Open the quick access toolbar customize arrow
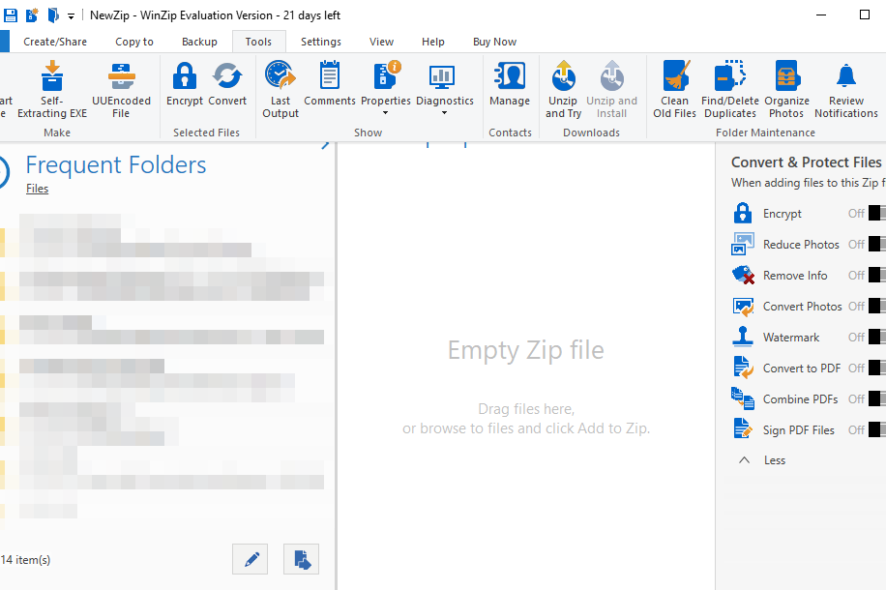Viewport: 886px width, 590px height. tap(71, 16)
